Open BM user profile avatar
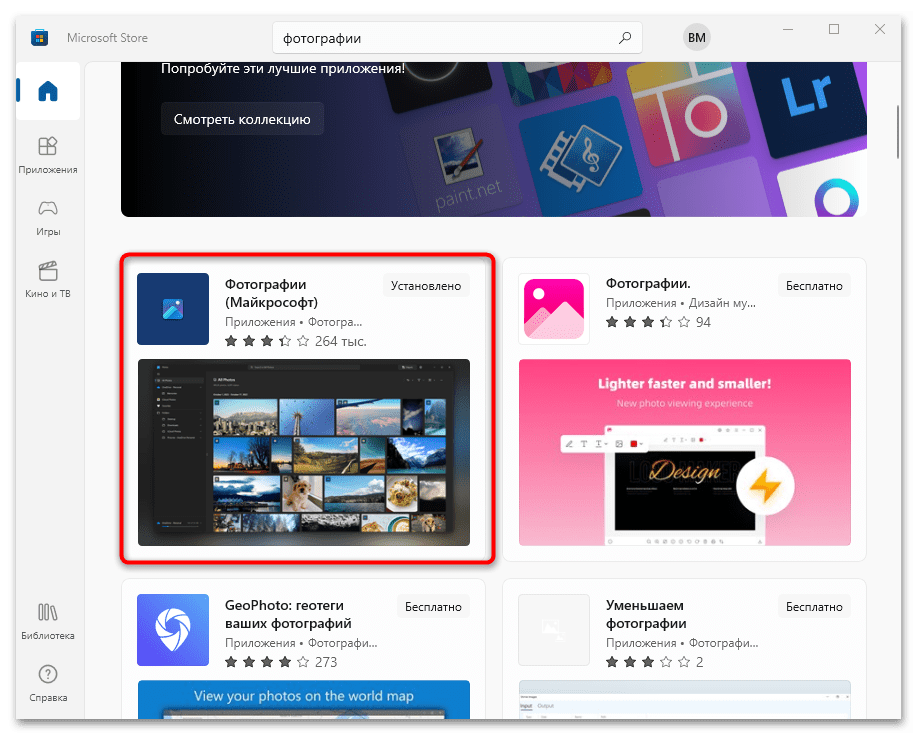The width and height of the screenshot is (917, 735). [x=697, y=37]
